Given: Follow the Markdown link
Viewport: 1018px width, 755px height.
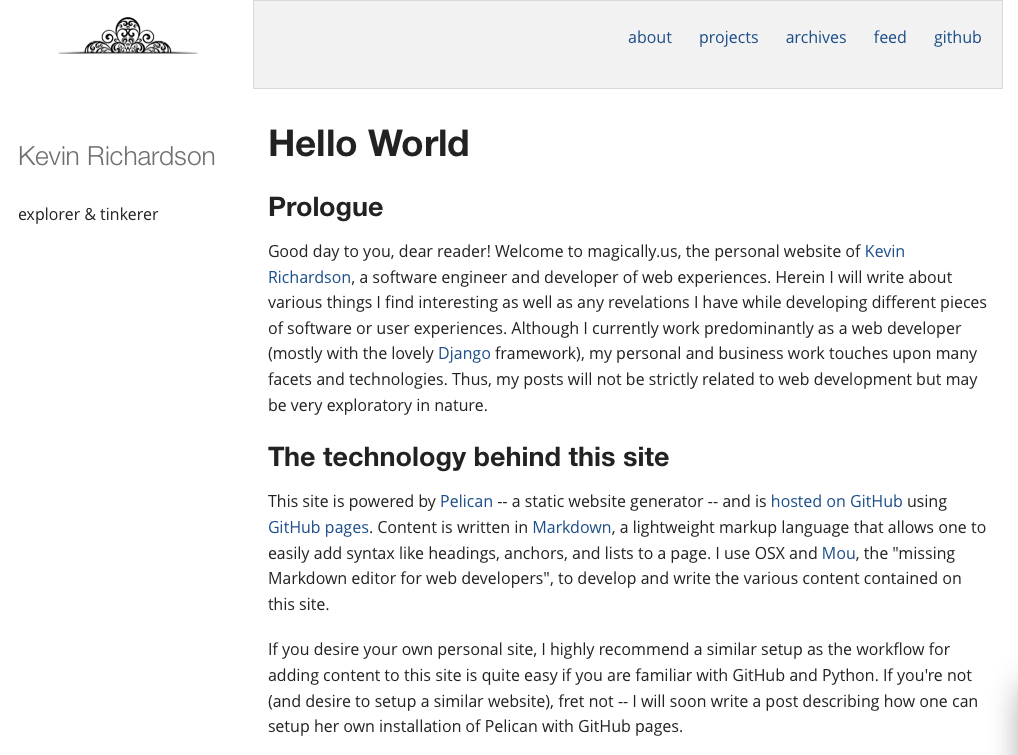Looking at the screenshot, I should tap(571, 527).
